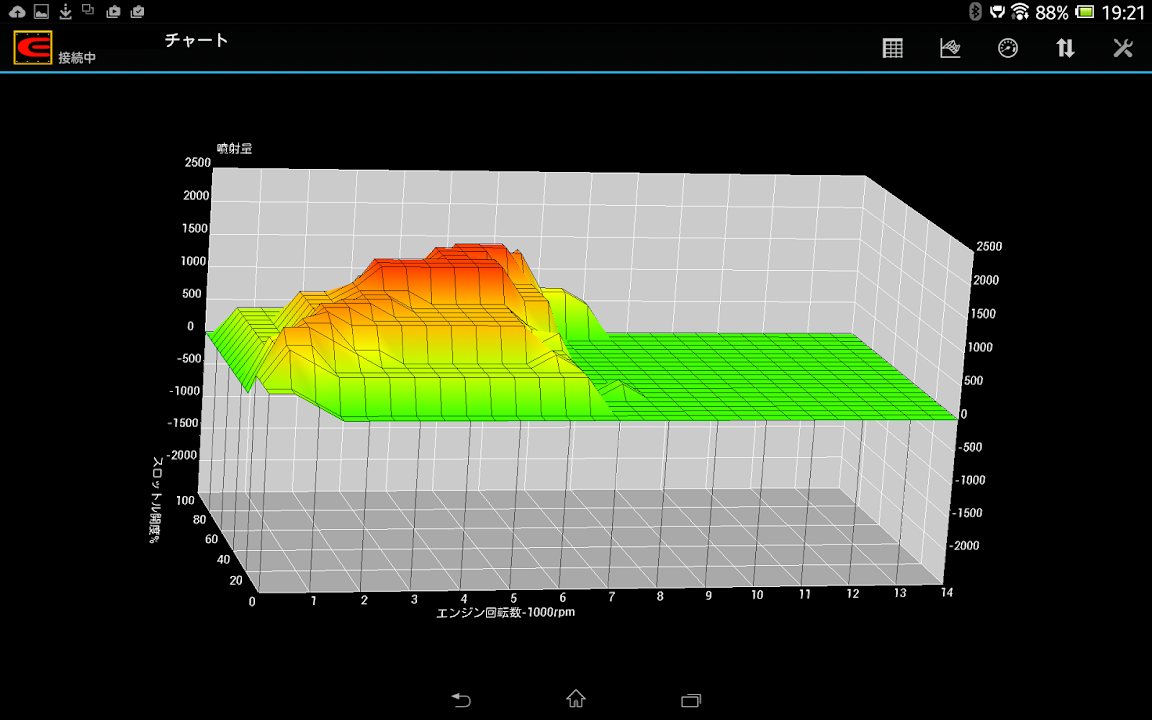Tap the Wi-Fi signal indicator

1020,12
